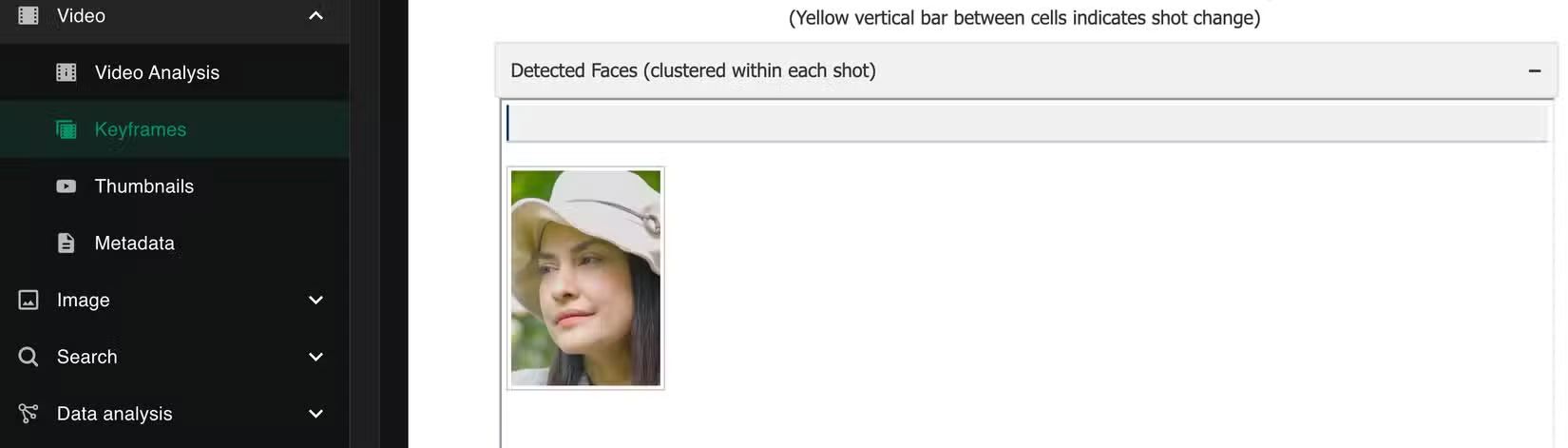Screen dimensions: 1568x448
Task: Click the Thumbnails play-button icon
Action: click(67, 186)
